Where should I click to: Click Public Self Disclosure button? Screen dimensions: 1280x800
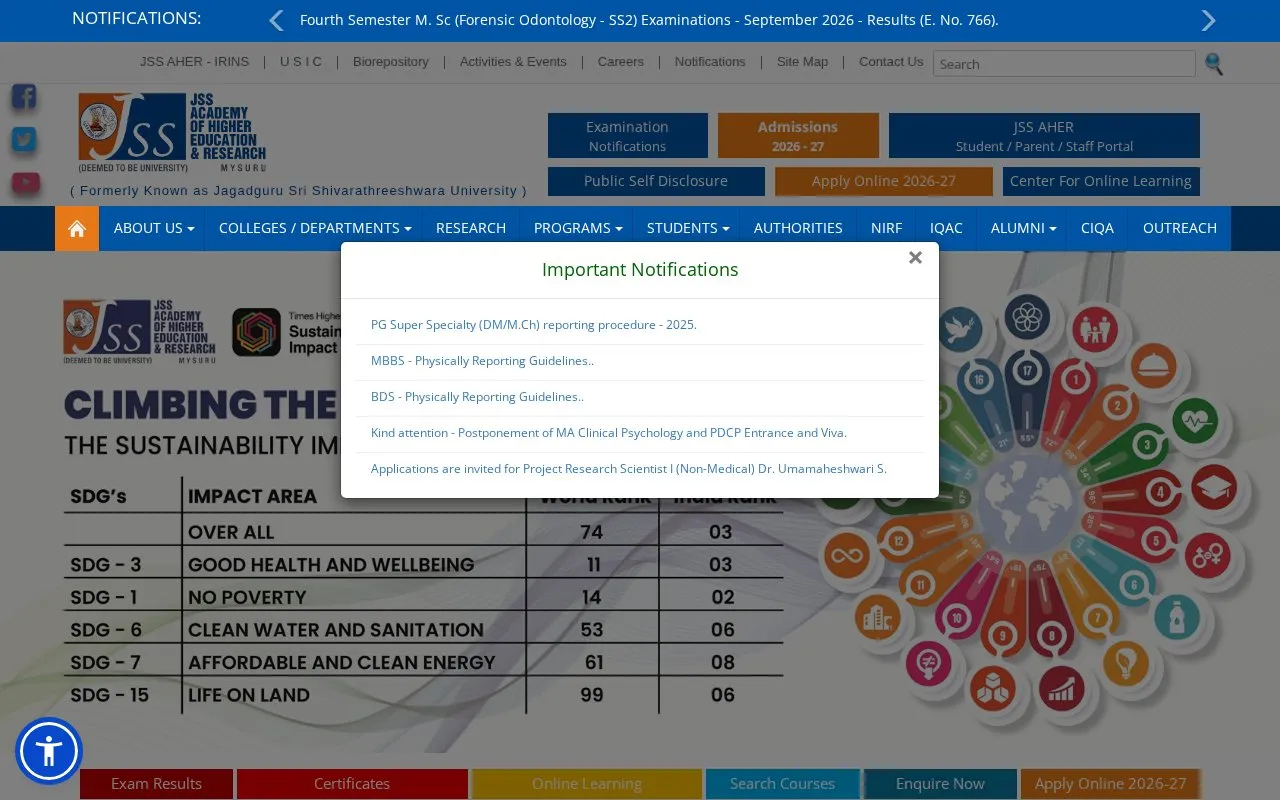pos(656,181)
